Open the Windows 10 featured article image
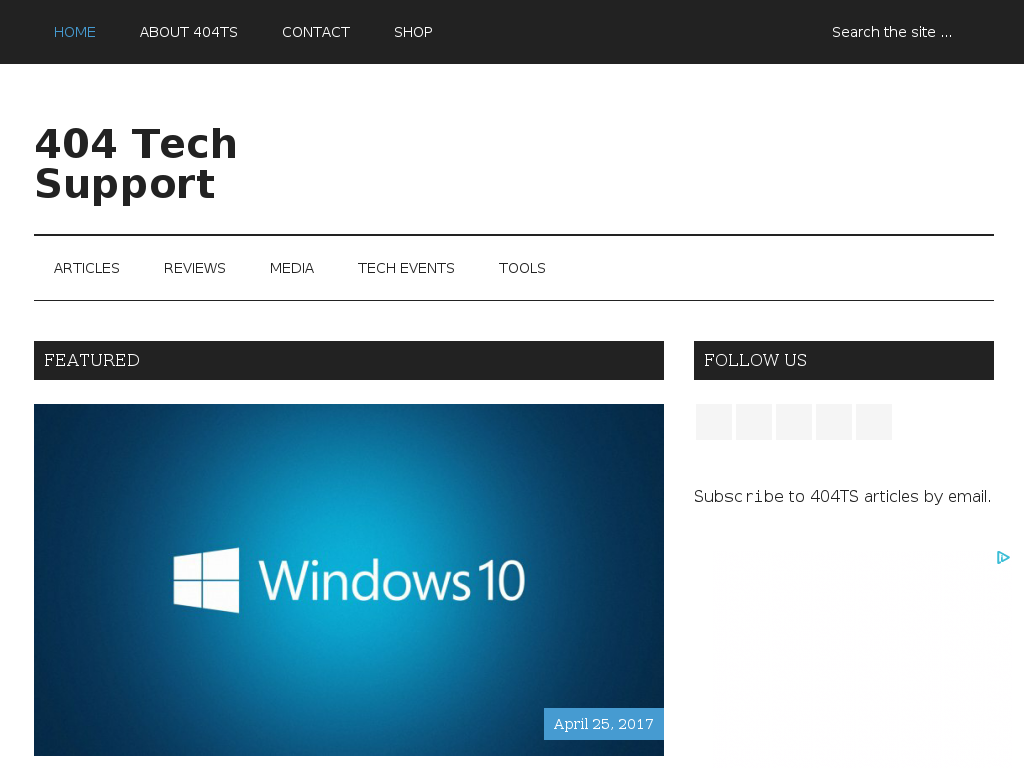This screenshot has width=1024, height=768. (349, 580)
